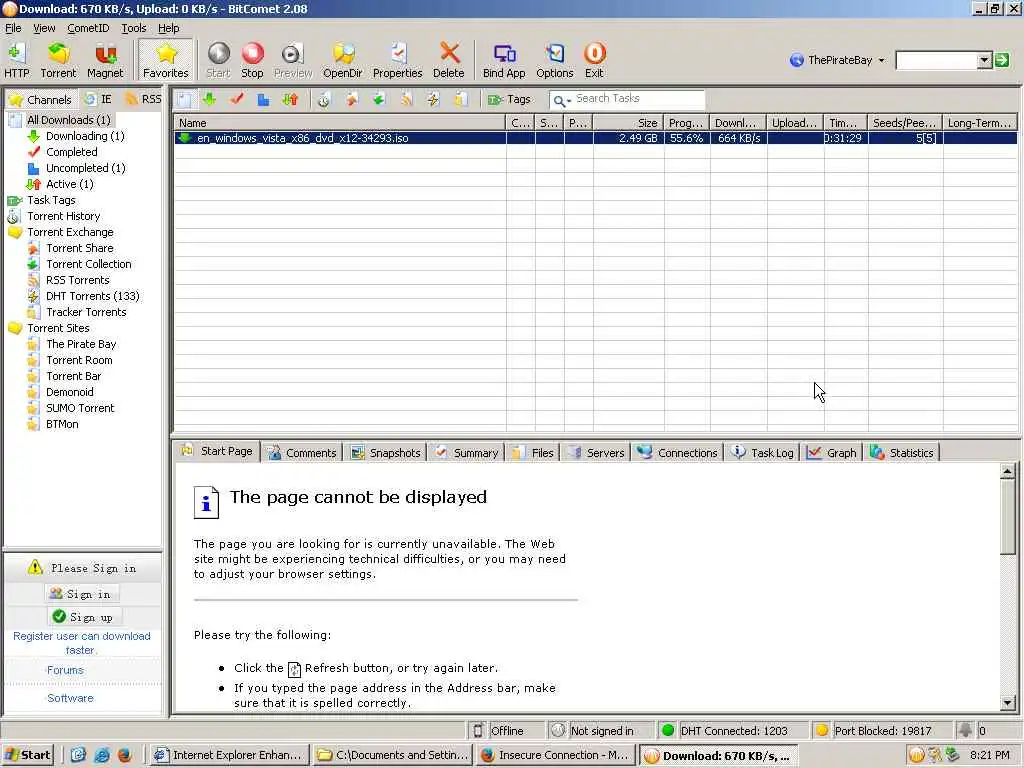
Task: Click the Bind App toolbar icon
Action: [x=504, y=60]
